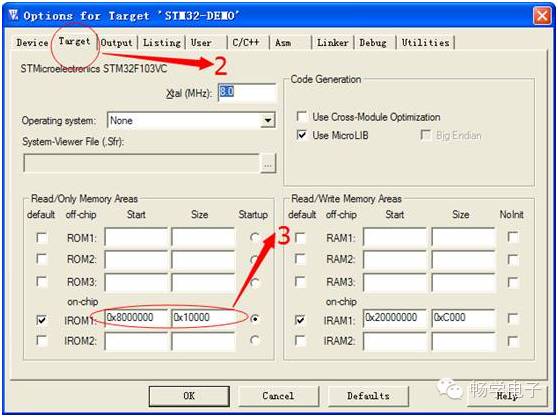Click the RAM1 Size field
The image size is (558, 417).
pos(463,237)
